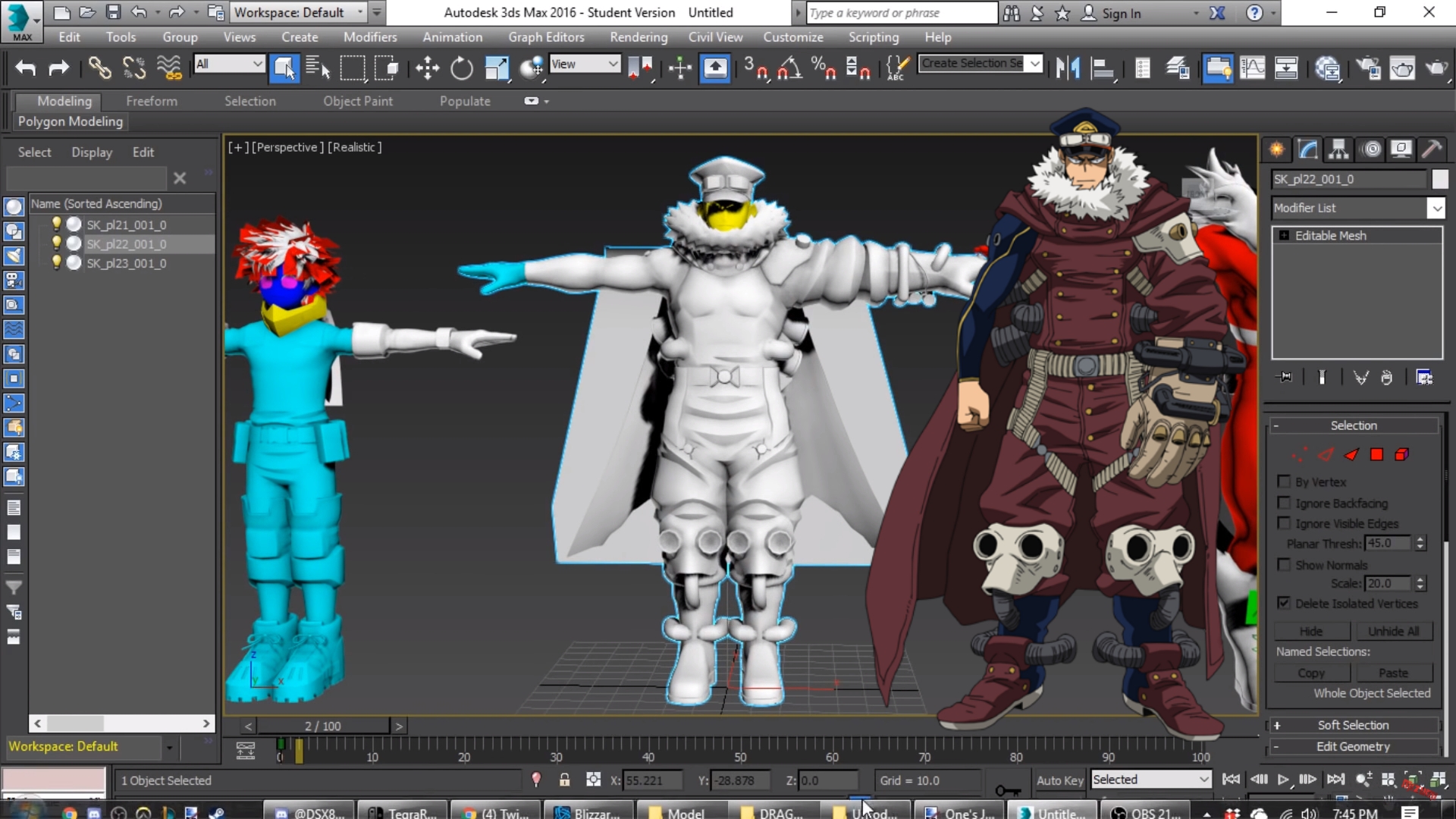Viewport: 1456px width, 819px height.
Task: Click the Paste named selection button
Action: click(1393, 673)
